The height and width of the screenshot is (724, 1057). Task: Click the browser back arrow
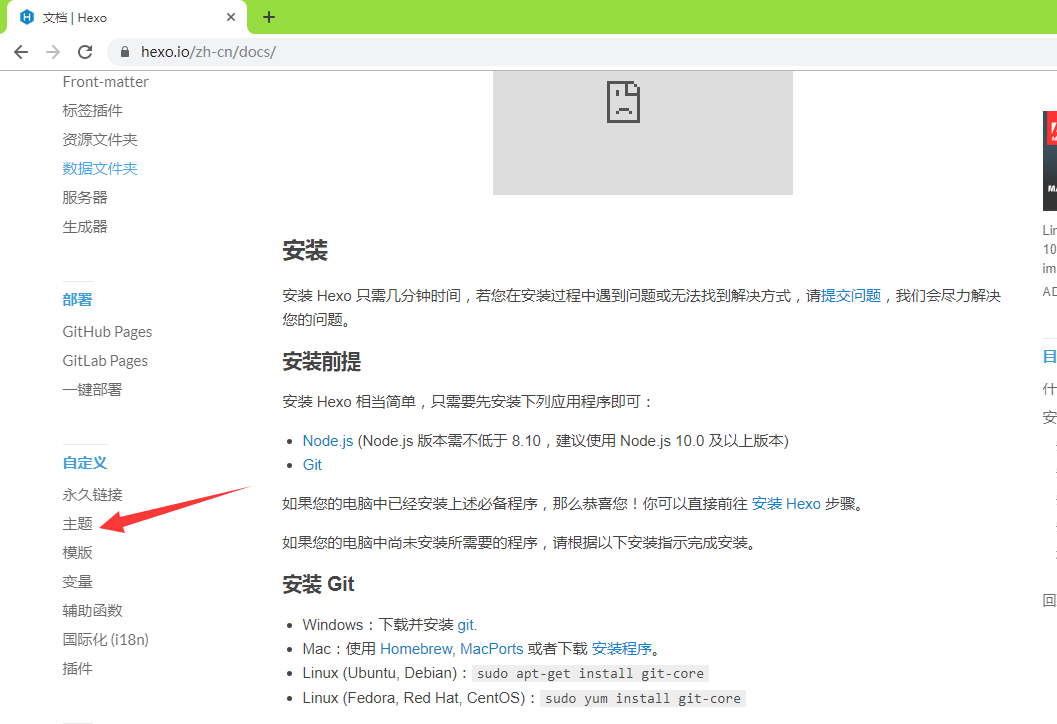point(21,52)
